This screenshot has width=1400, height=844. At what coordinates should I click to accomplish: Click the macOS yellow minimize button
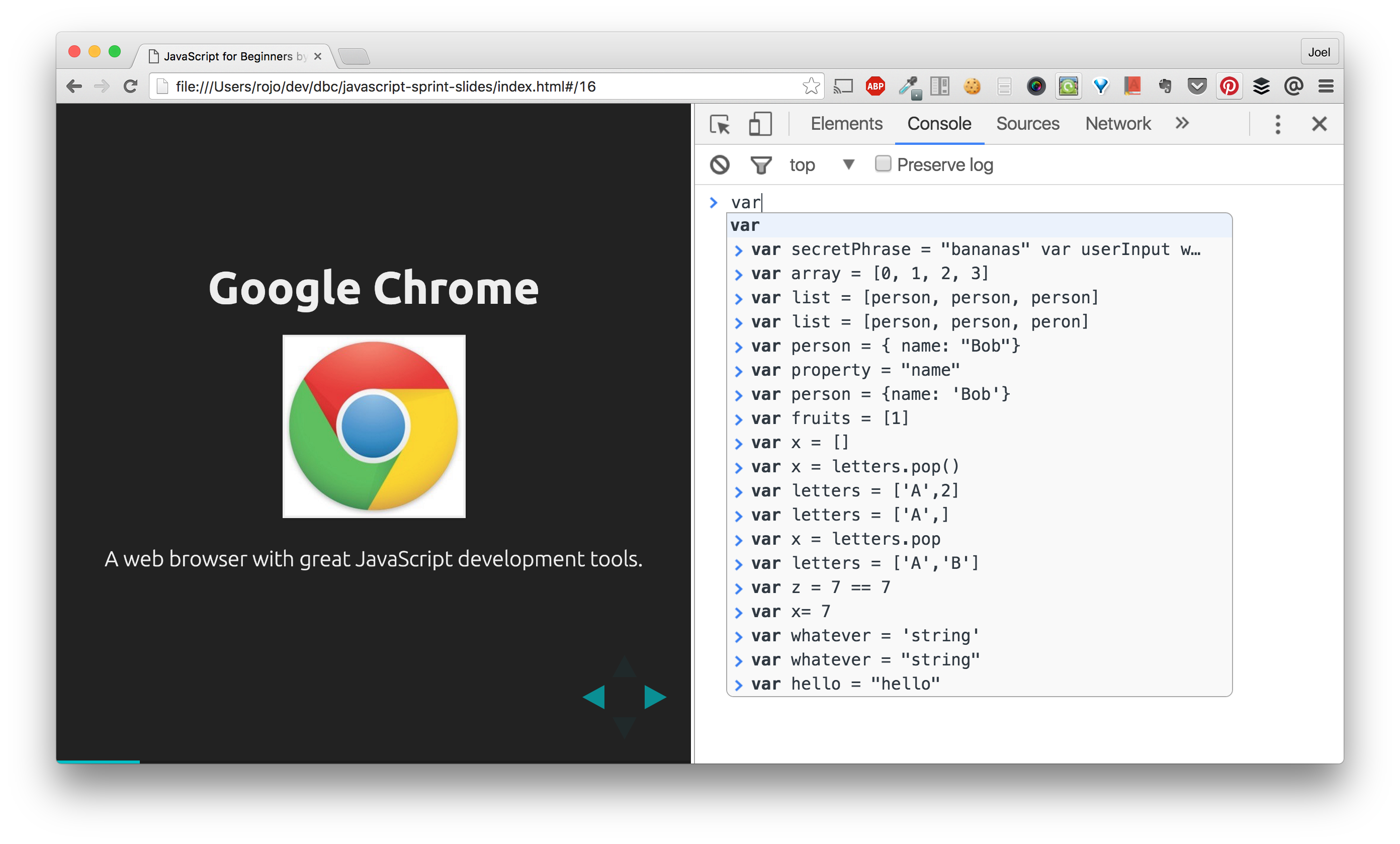[95, 52]
